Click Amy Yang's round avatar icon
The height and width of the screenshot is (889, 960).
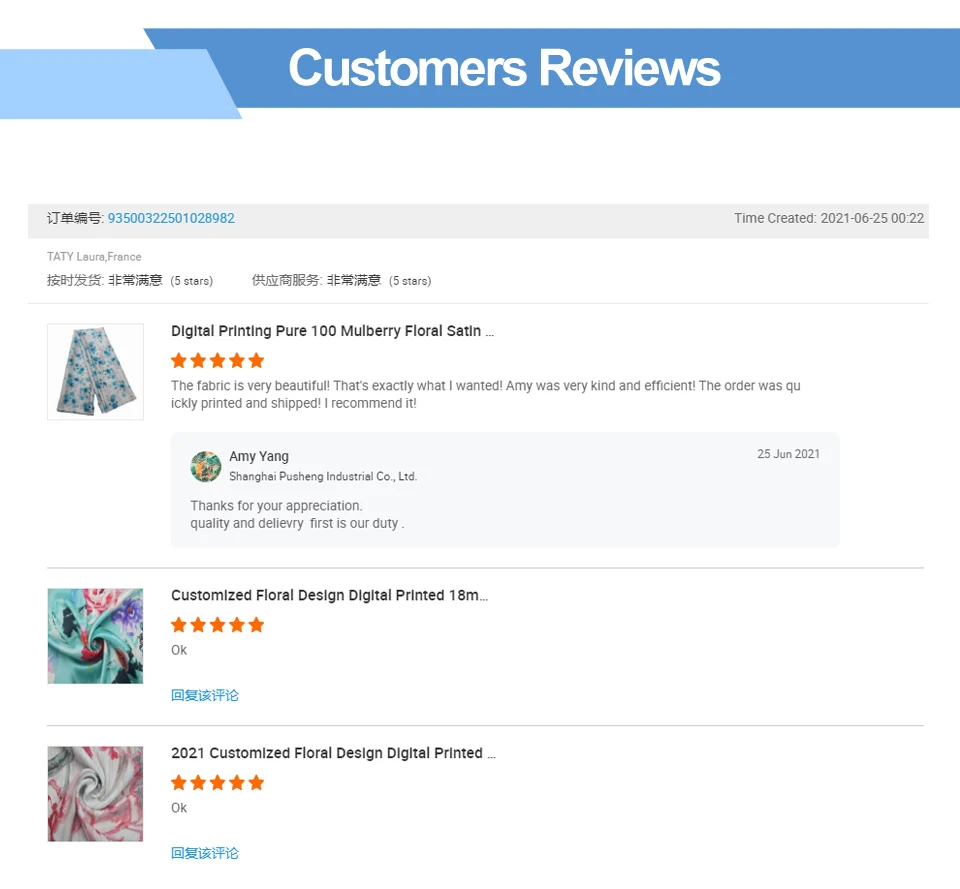point(206,467)
